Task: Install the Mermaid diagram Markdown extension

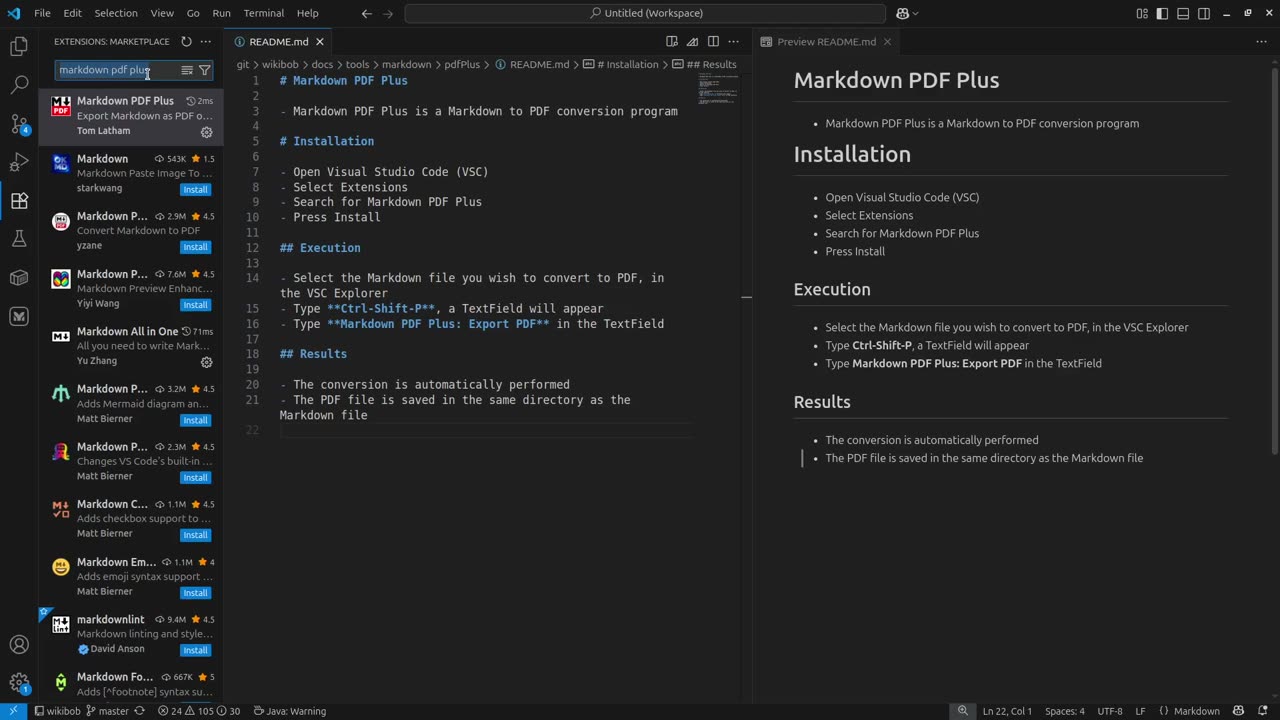Action: (x=195, y=420)
